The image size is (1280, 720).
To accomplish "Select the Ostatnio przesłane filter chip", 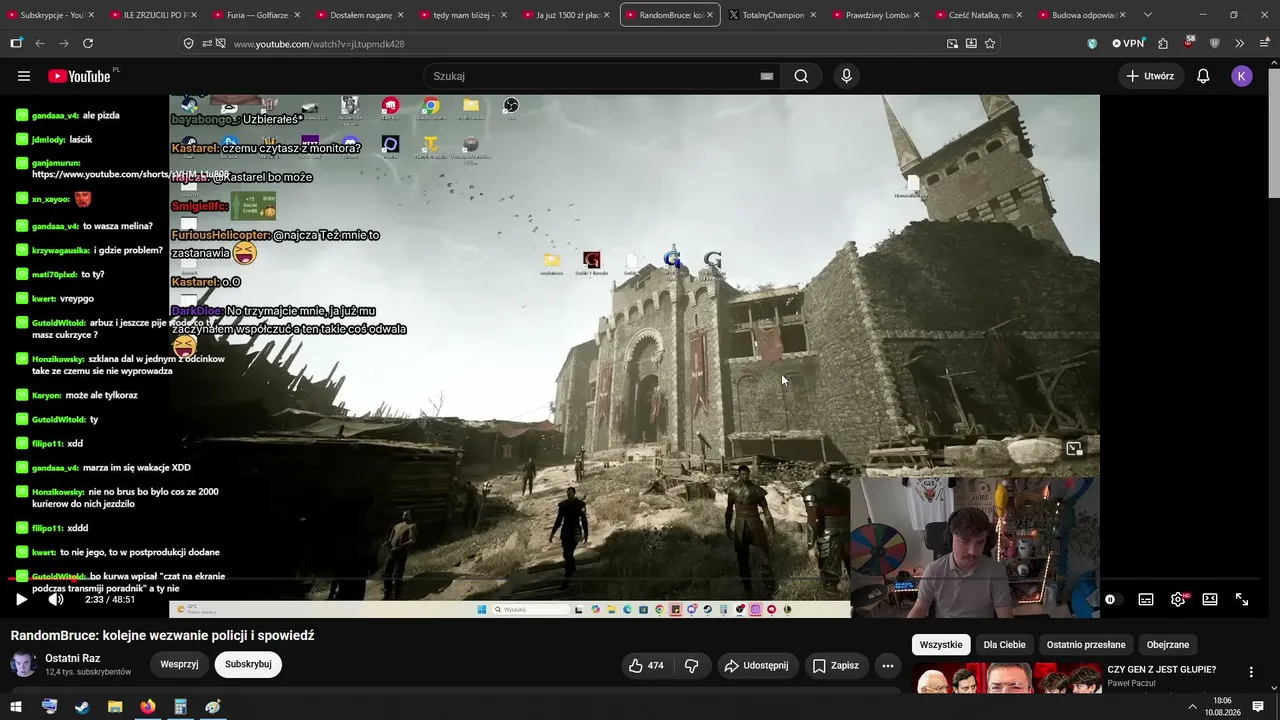I will tap(1086, 645).
